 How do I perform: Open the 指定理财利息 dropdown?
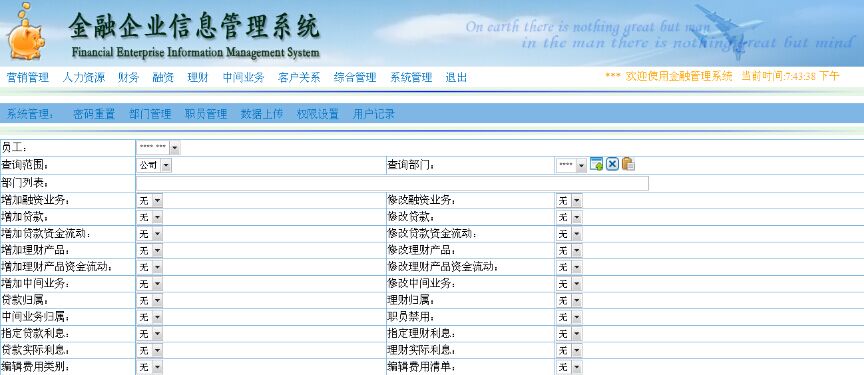pyautogui.click(x=569, y=334)
